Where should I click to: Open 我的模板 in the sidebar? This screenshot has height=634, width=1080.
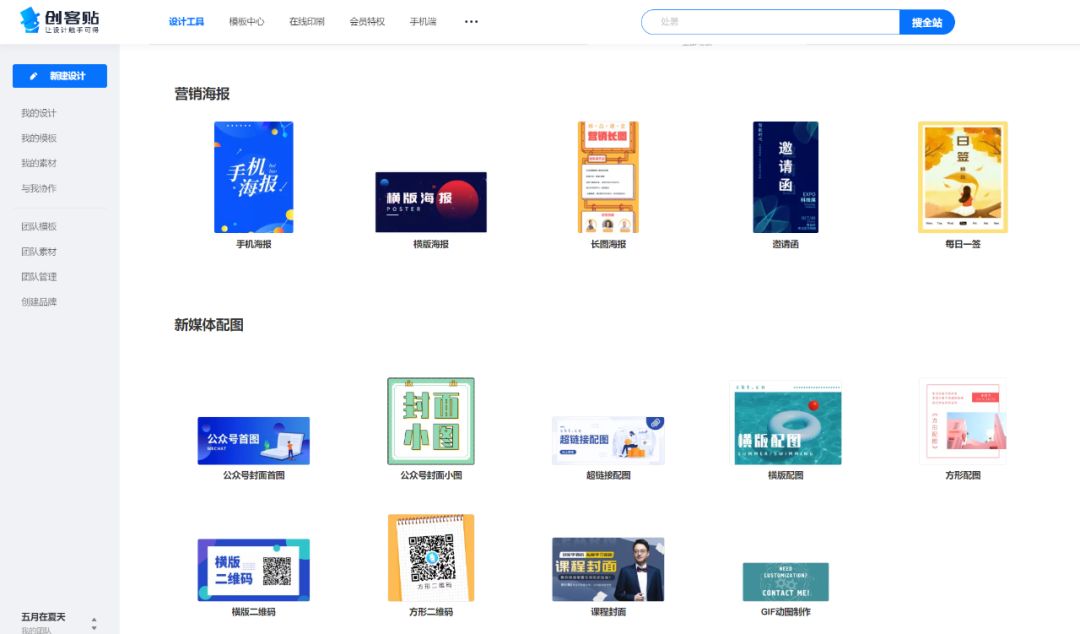point(39,138)
